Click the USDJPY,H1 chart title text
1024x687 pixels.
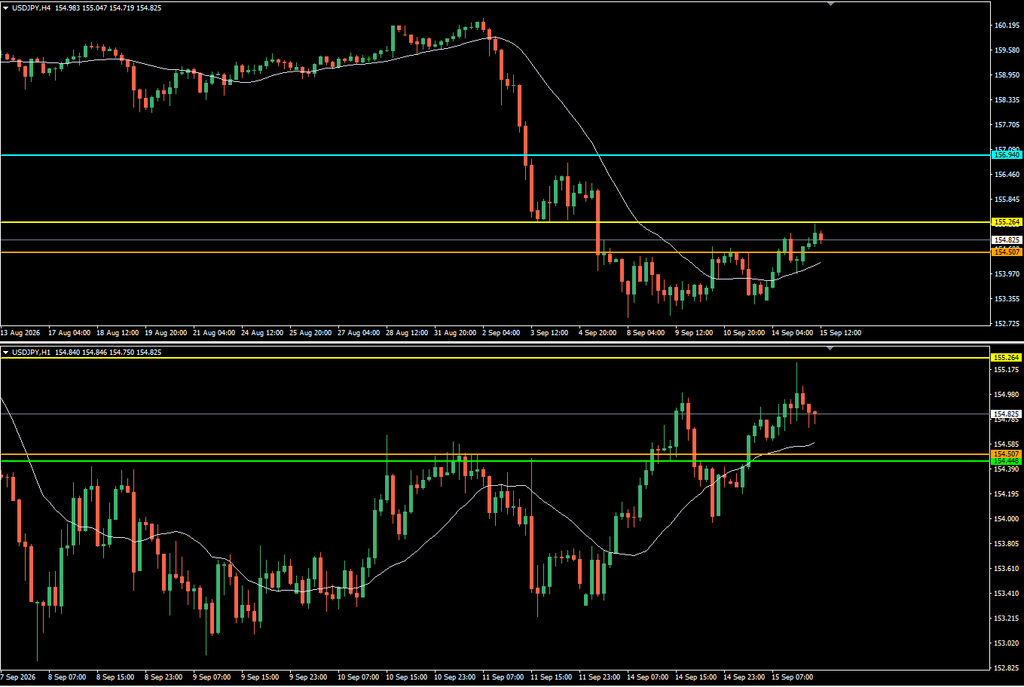[x=31, y=352]
